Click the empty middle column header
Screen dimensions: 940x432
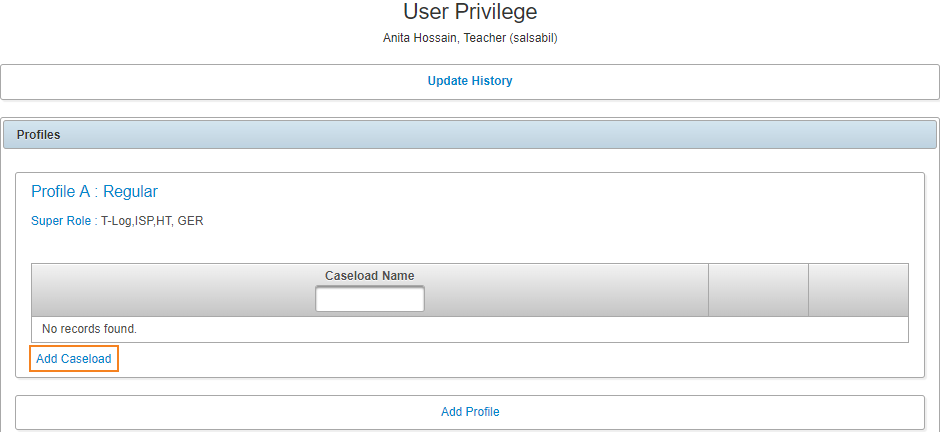tap(758, 290)
